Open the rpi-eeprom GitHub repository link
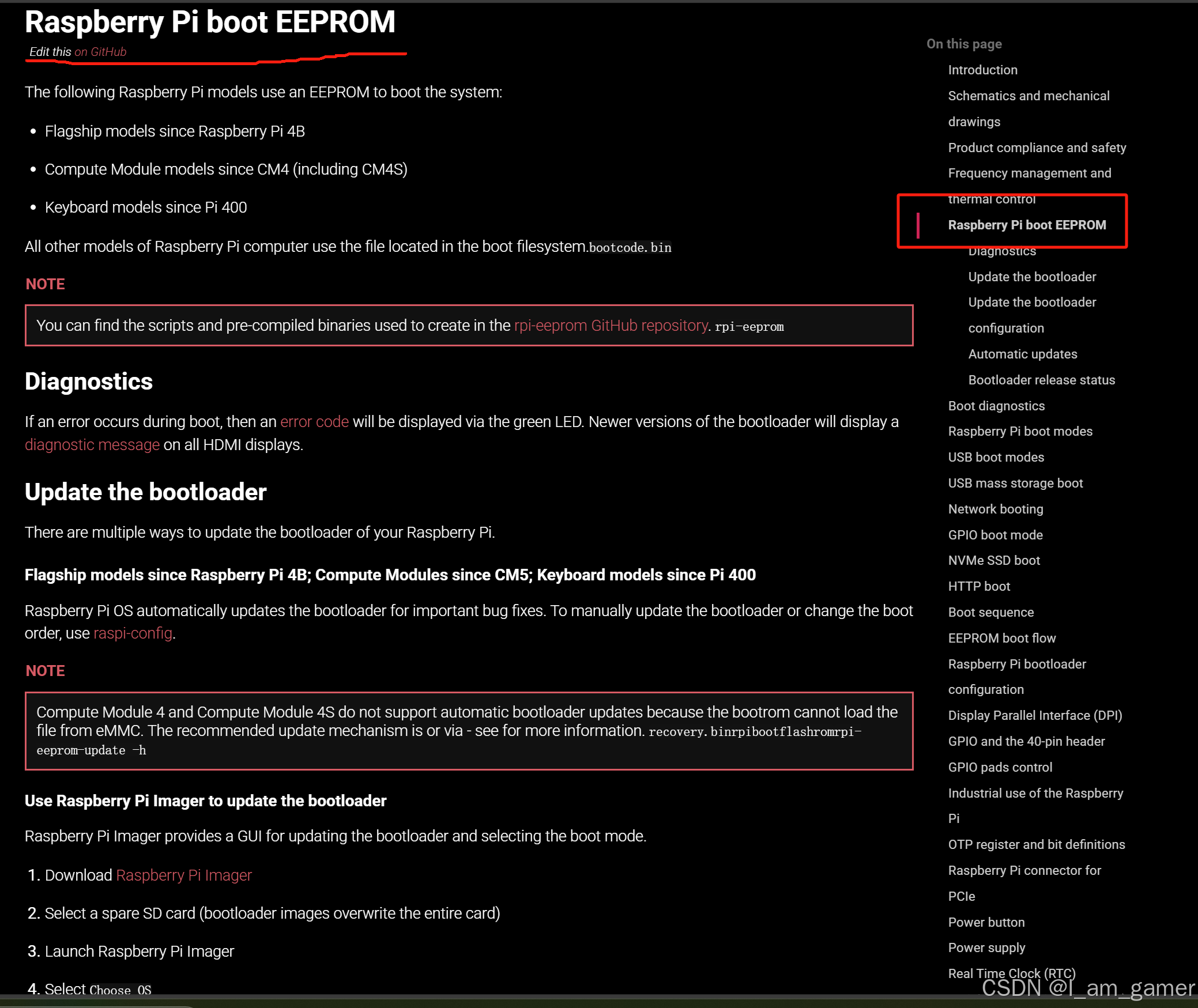Screen dimensions: 1198x1008 611,326
